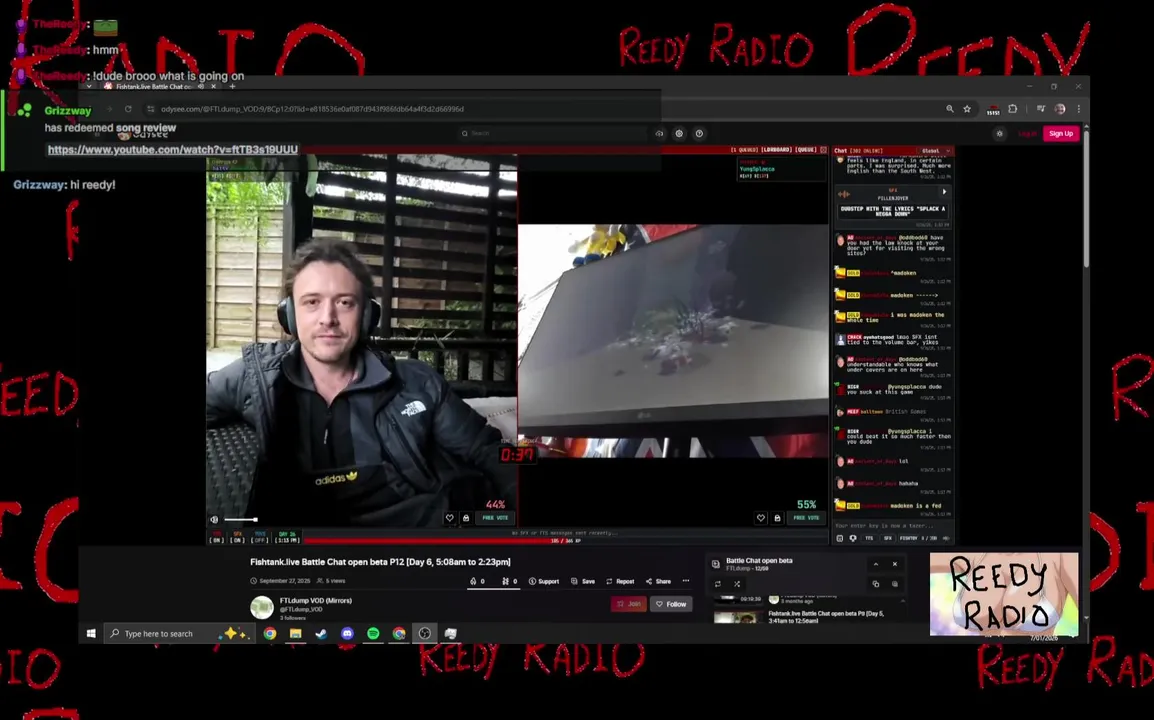Open Discord from the taskbar
1154x720 pixels.
[x=347, y=633]
